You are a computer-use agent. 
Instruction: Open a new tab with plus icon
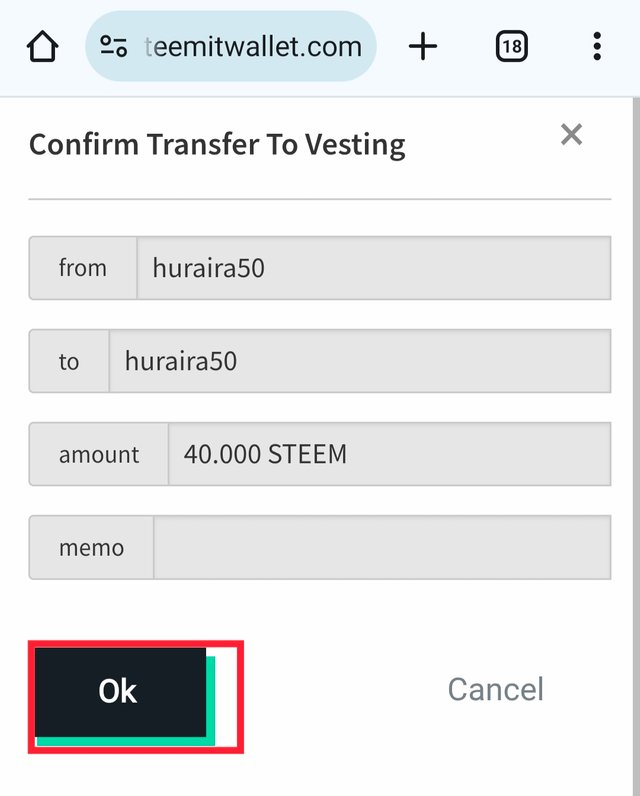(x=422, y=46)
